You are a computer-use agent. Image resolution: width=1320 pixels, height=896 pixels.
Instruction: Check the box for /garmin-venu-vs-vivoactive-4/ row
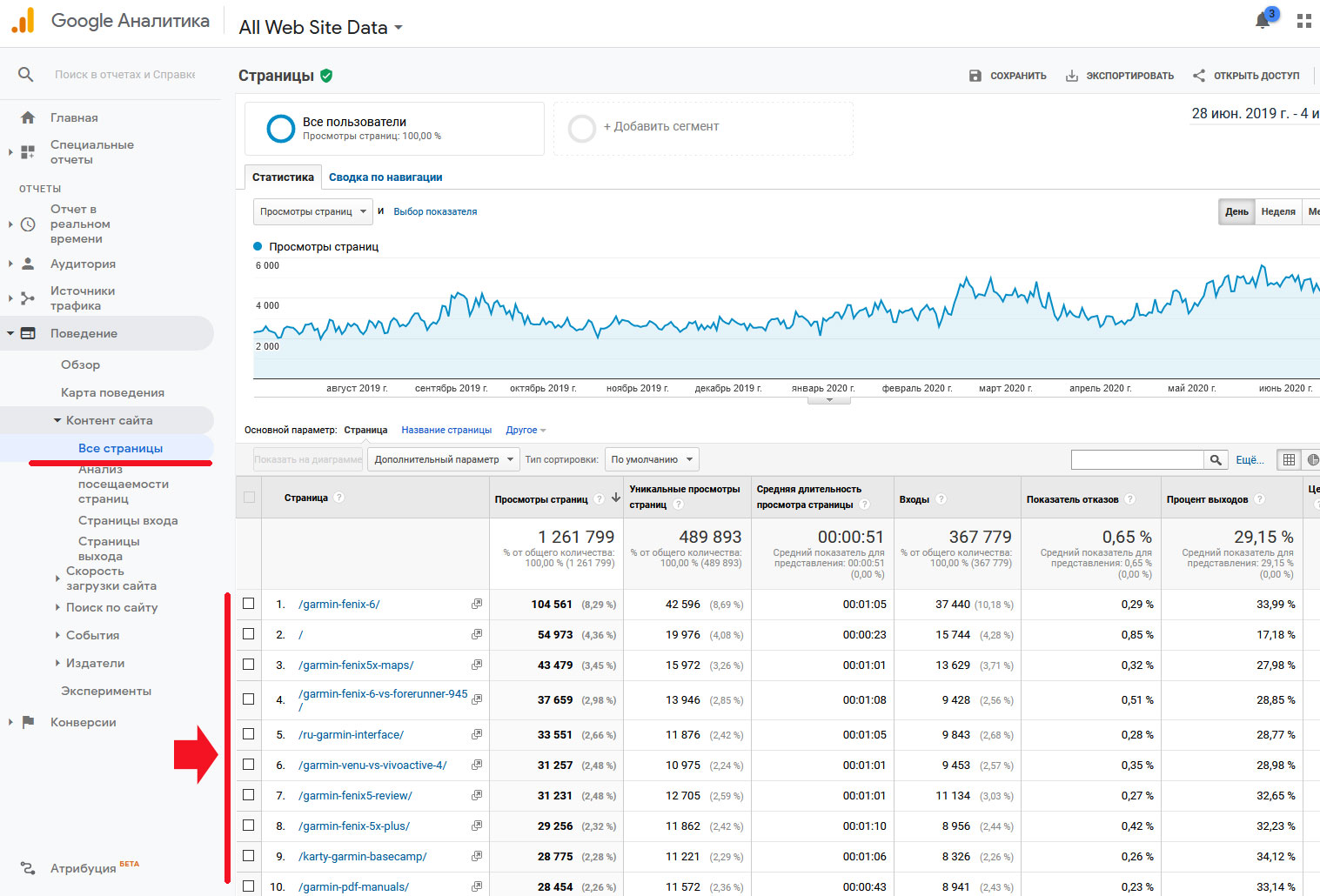coord(249,765)
